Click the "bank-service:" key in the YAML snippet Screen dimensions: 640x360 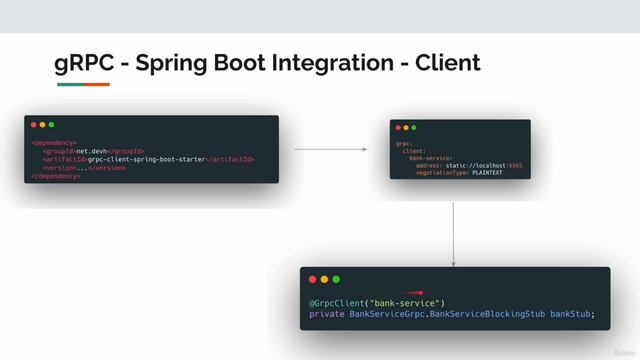431,158
